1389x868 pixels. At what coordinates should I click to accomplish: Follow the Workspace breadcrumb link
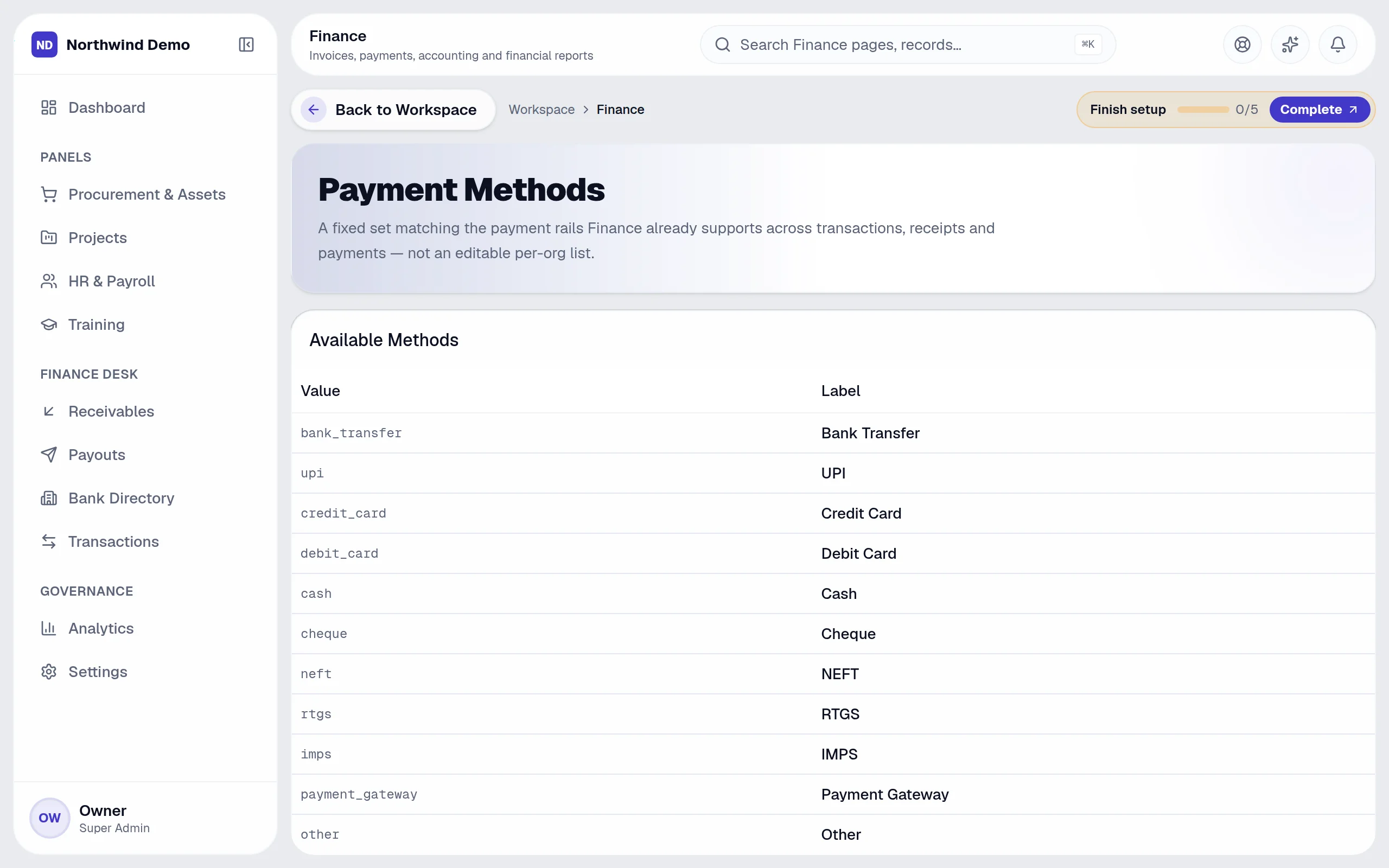pyautogui.click(x=541, y=110)
